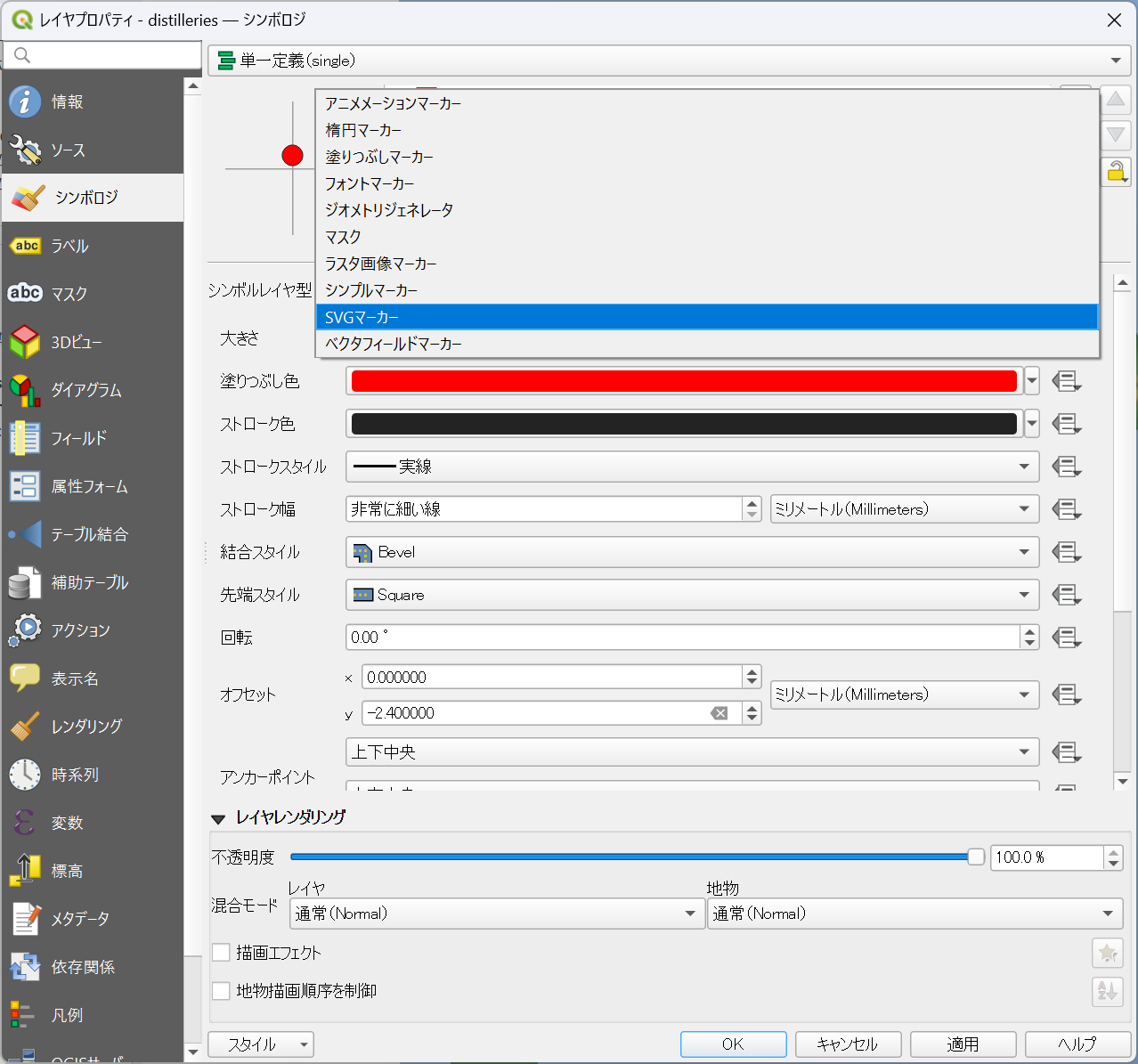Open the メタデータ (Metadata) page

pos(80,919)
